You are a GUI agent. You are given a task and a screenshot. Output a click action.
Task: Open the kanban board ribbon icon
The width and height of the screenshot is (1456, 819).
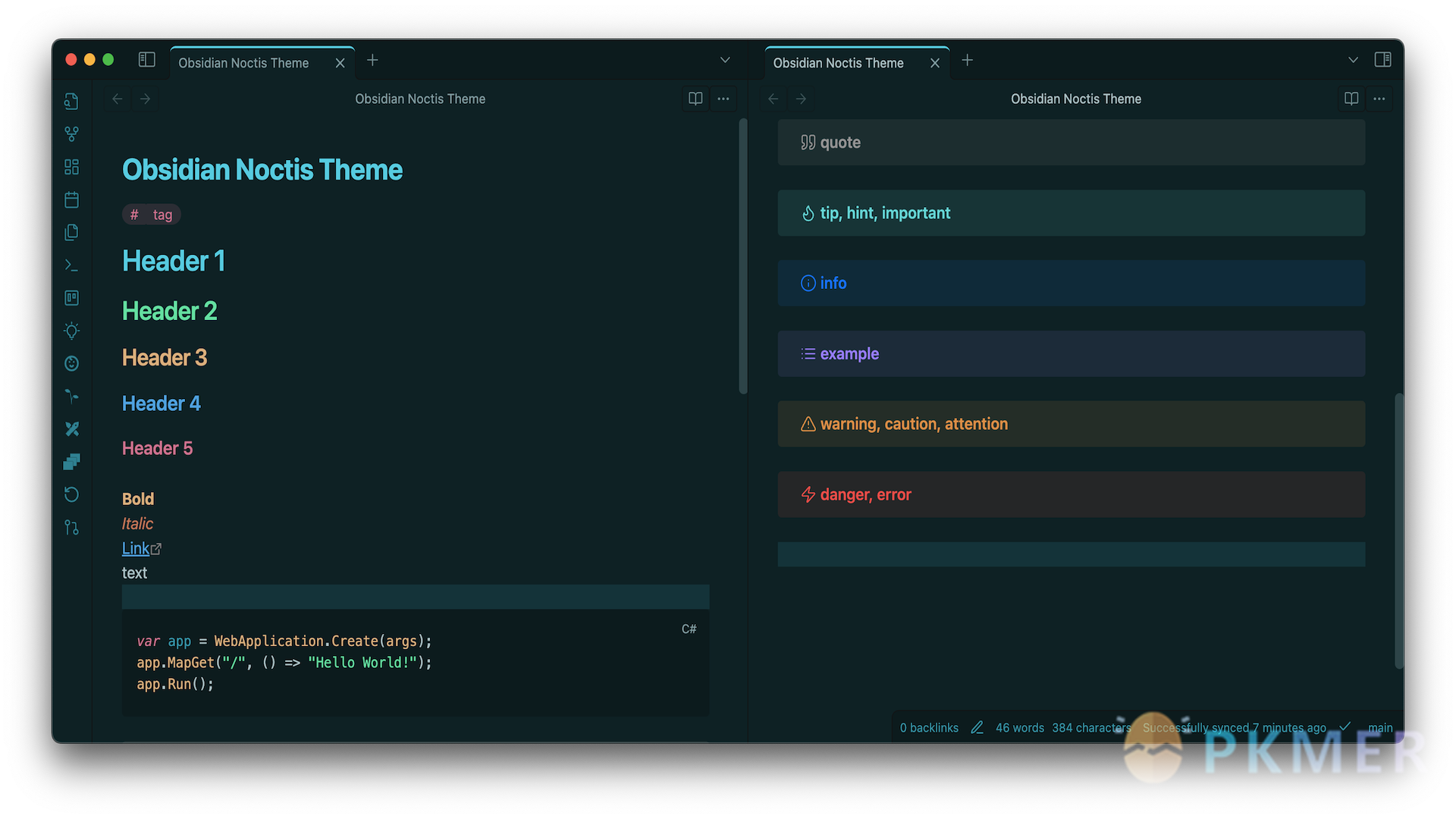coord(72,298)
